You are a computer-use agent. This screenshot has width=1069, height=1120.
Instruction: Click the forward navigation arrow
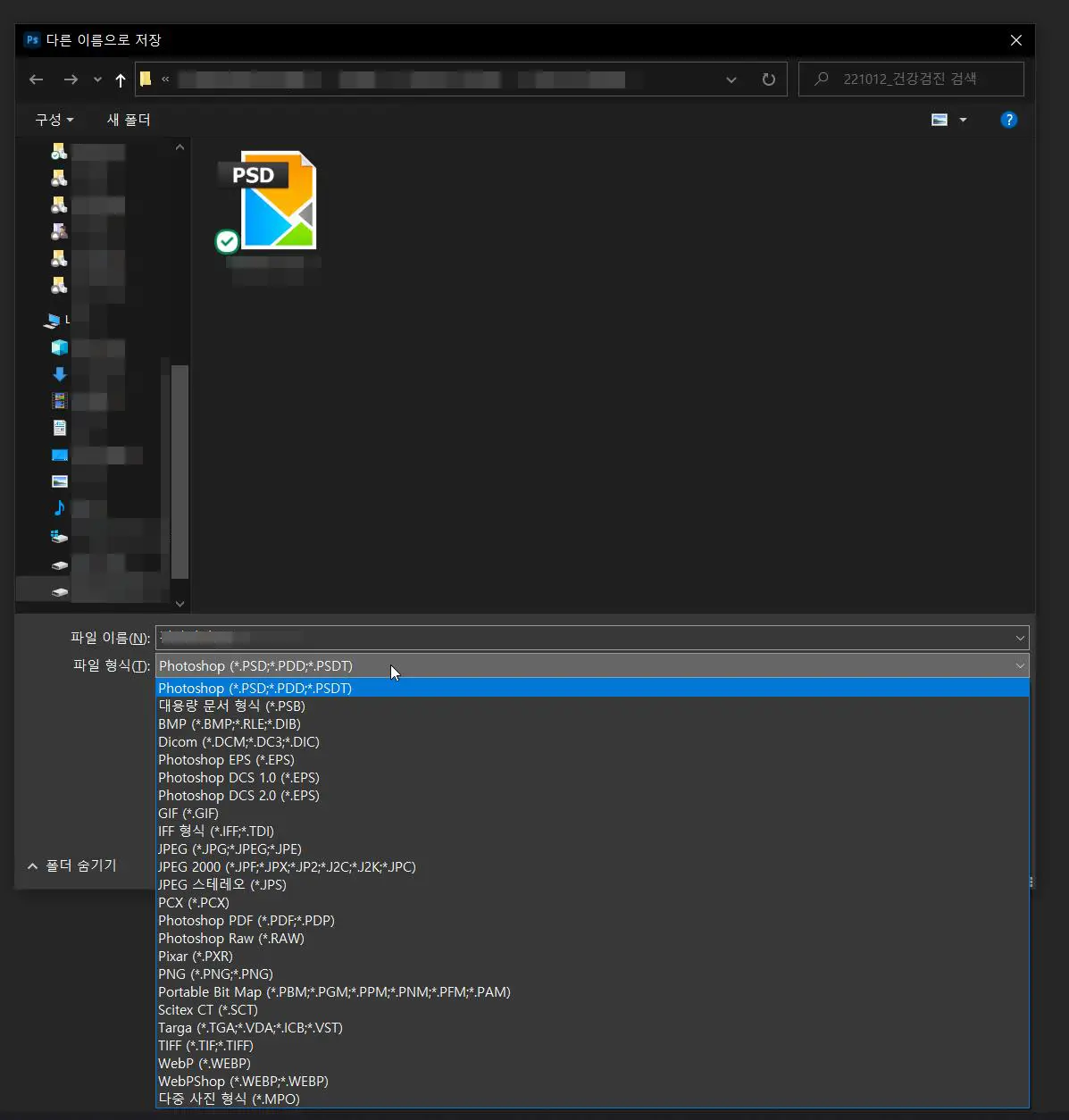tap(71, 79)
